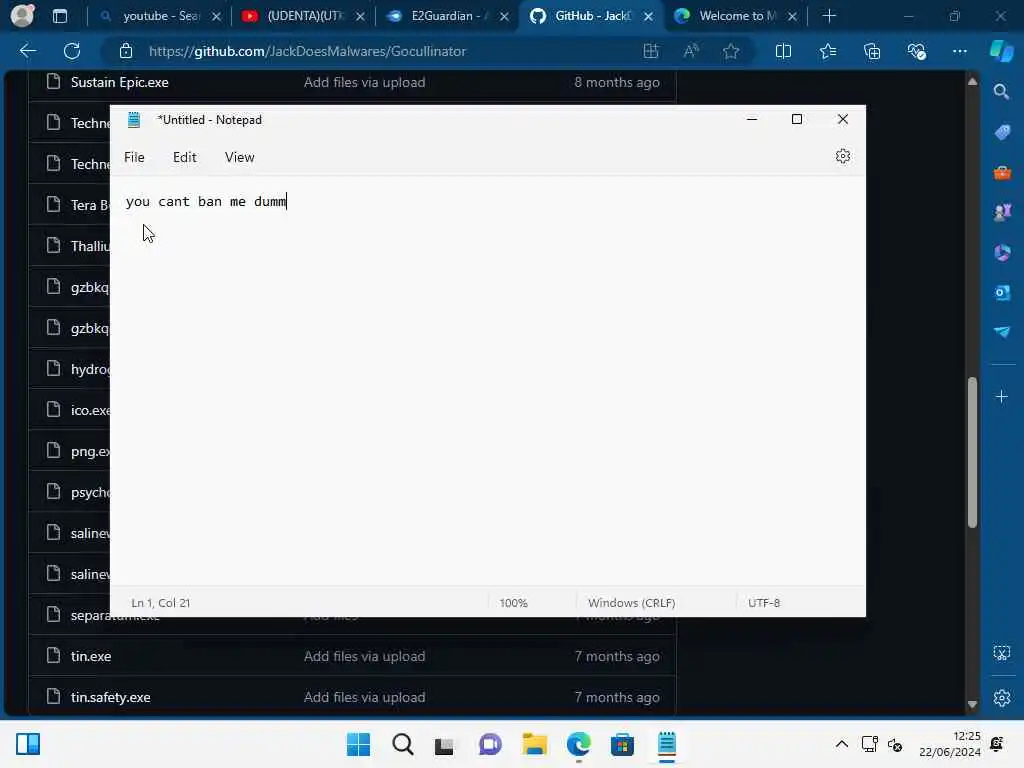
Task: Open Edge Settings and more menu
Action: 959,51
